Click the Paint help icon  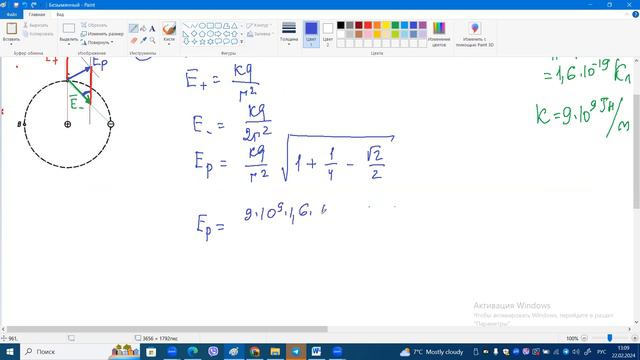[636, 14]
